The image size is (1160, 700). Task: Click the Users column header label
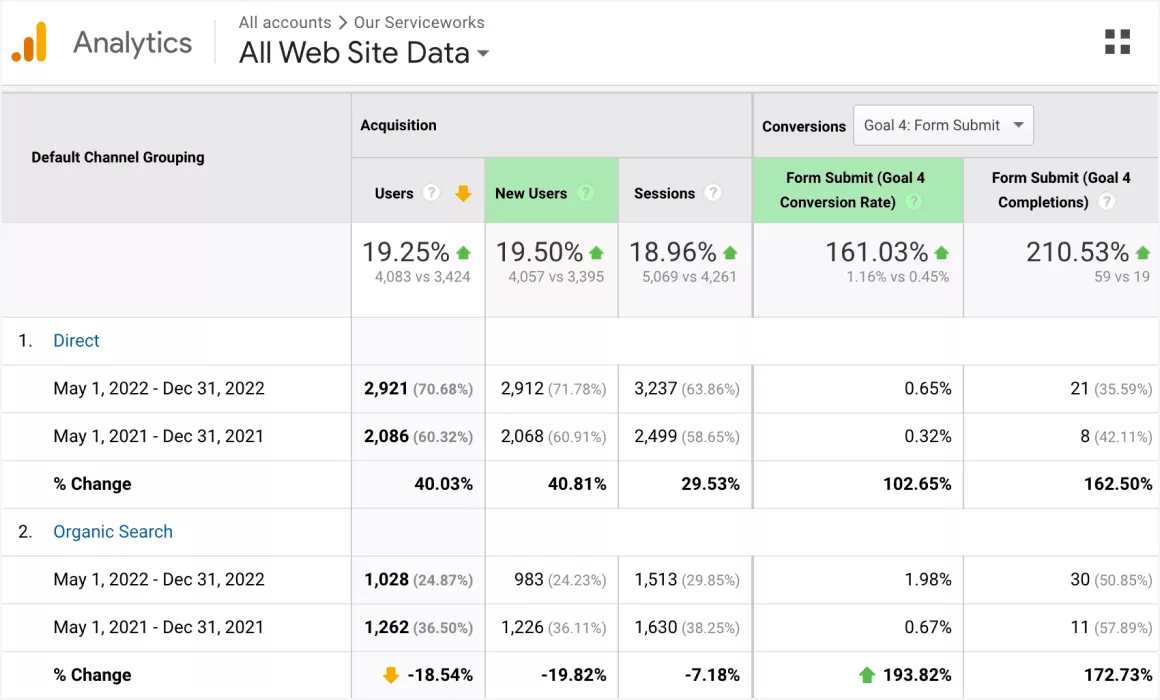pos(394,193)
